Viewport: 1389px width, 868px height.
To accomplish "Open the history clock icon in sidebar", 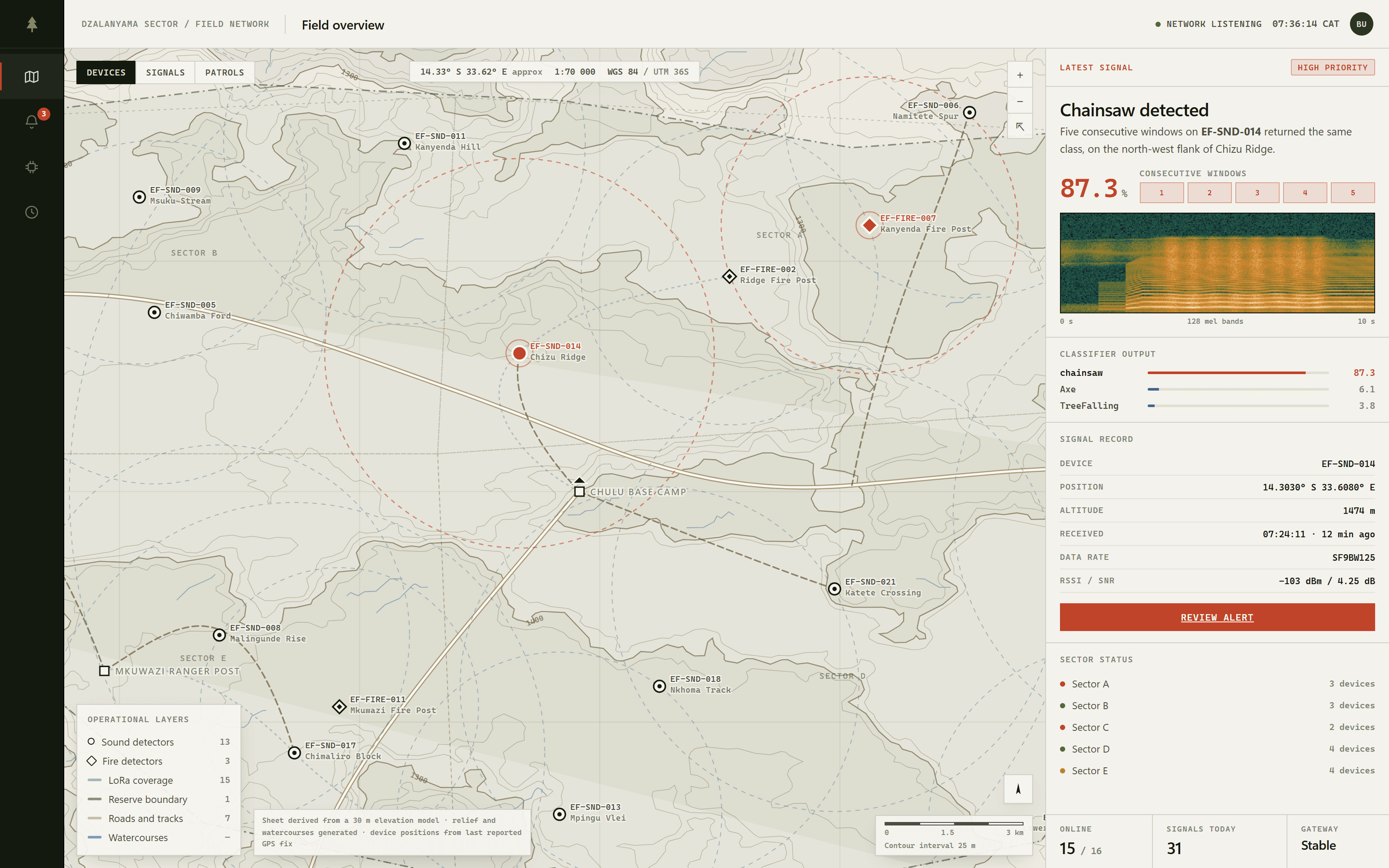I will click(32, 212).
